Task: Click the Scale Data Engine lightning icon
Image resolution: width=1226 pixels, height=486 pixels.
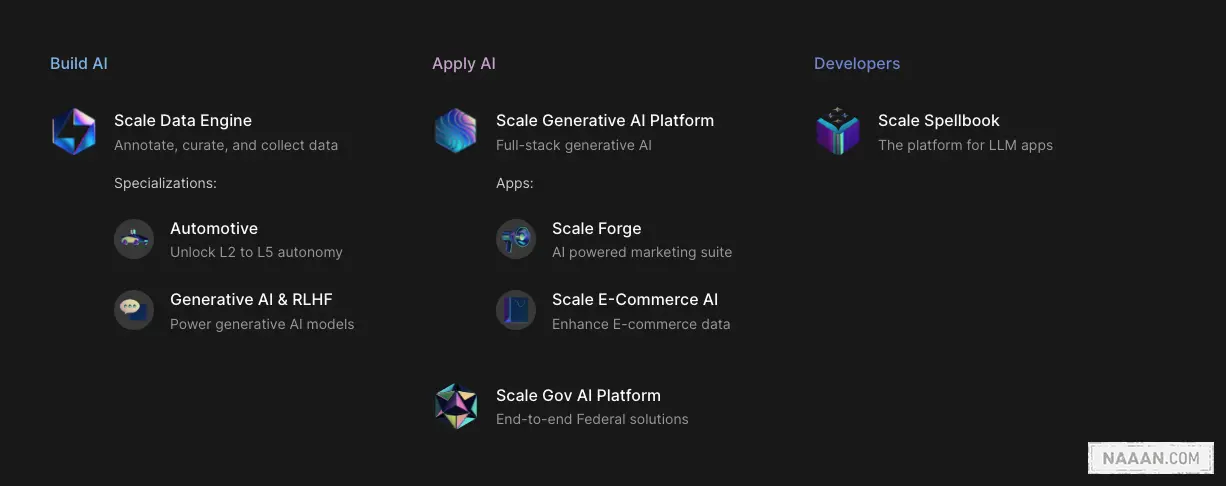Action: point(74,132)
